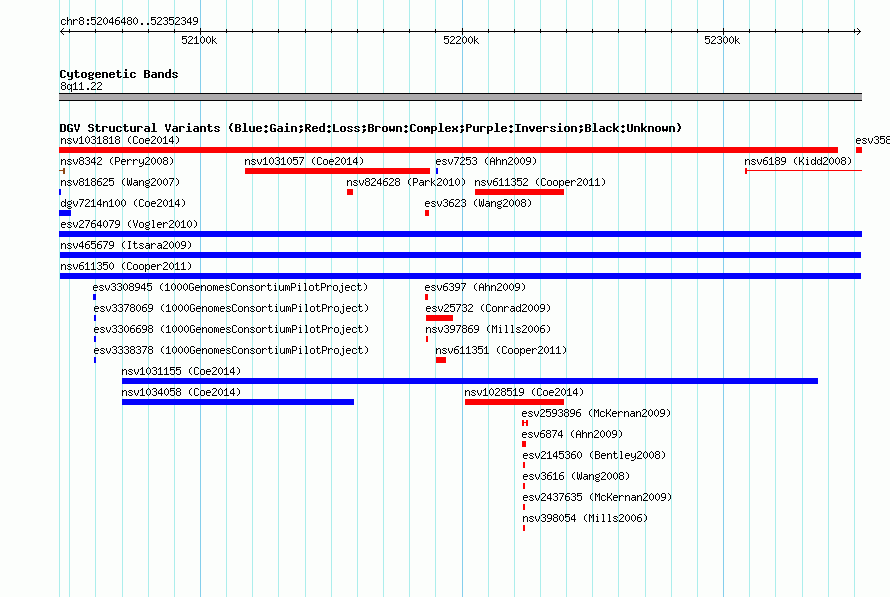The height and width of the screenshot is (597, 890).
Task: Open nsv818625 (Wang2007) variant
Action: tap(120, 182)
